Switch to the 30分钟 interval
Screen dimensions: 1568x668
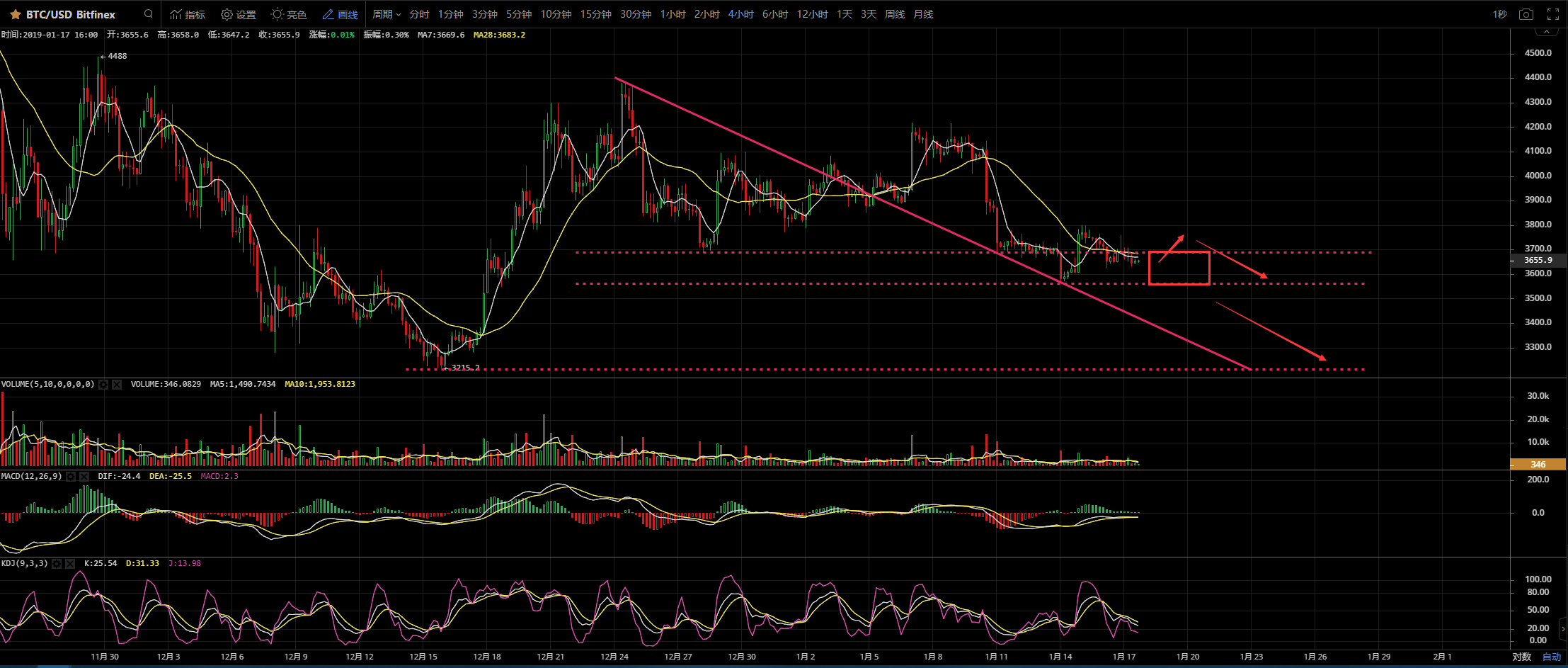click(x=636, y=14)
